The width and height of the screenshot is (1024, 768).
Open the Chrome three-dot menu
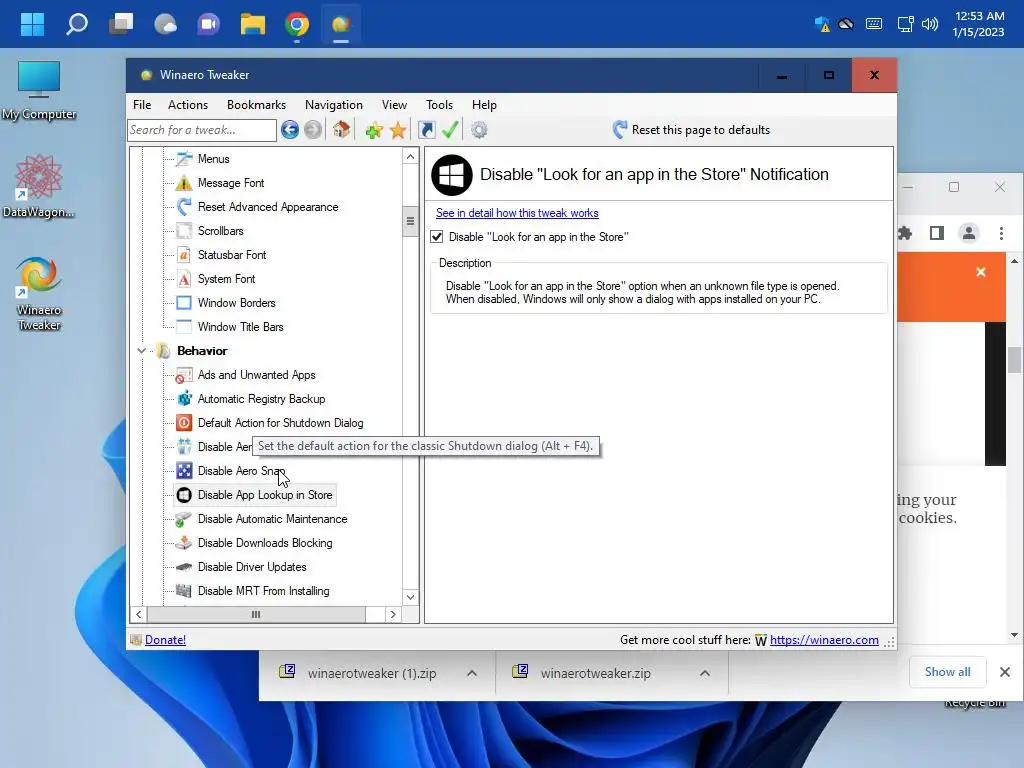(x=1001, y=233)
